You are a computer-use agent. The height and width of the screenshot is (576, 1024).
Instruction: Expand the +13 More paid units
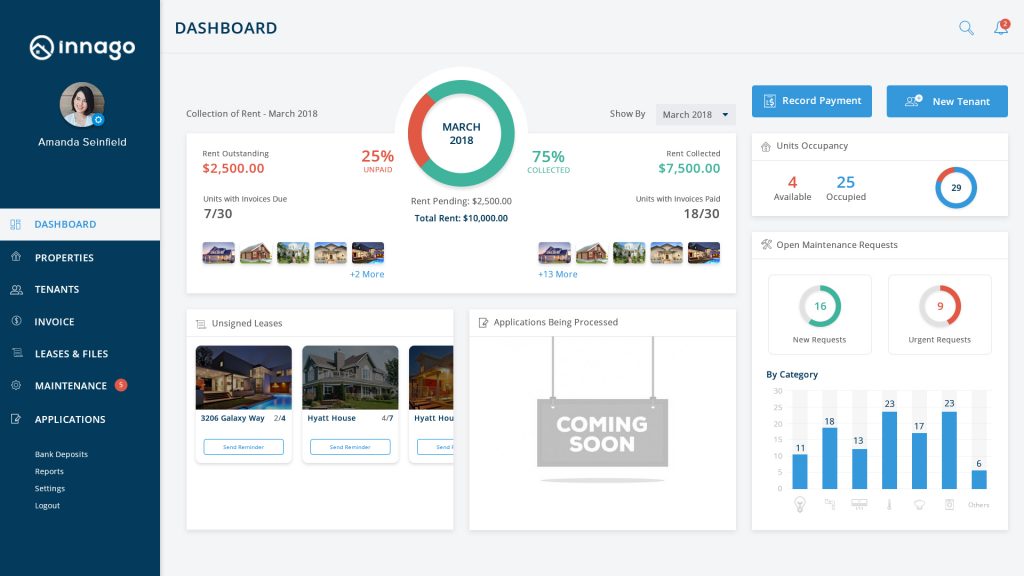(557, 274)
